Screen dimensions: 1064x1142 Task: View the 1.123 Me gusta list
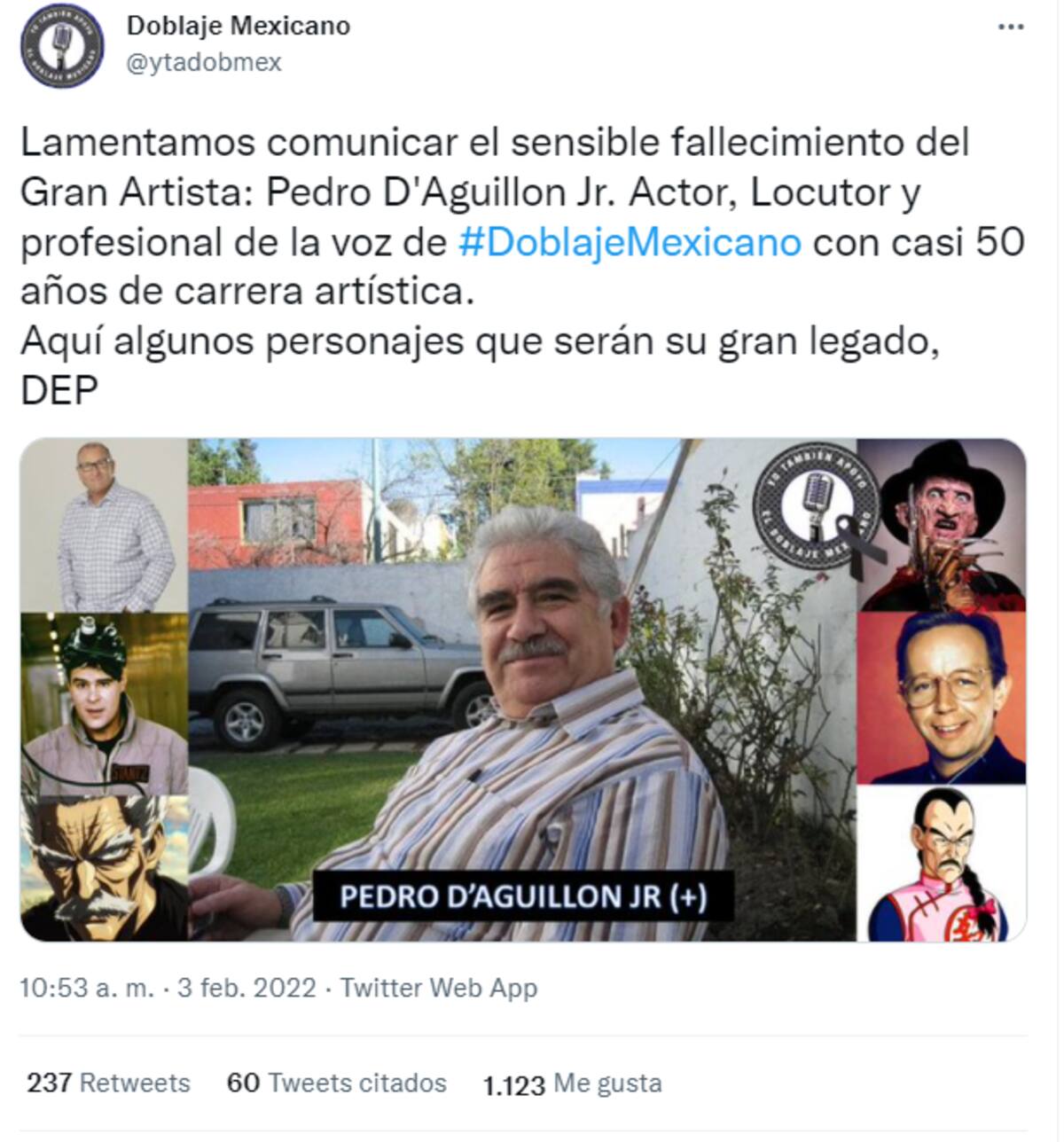pos(573,1083)
